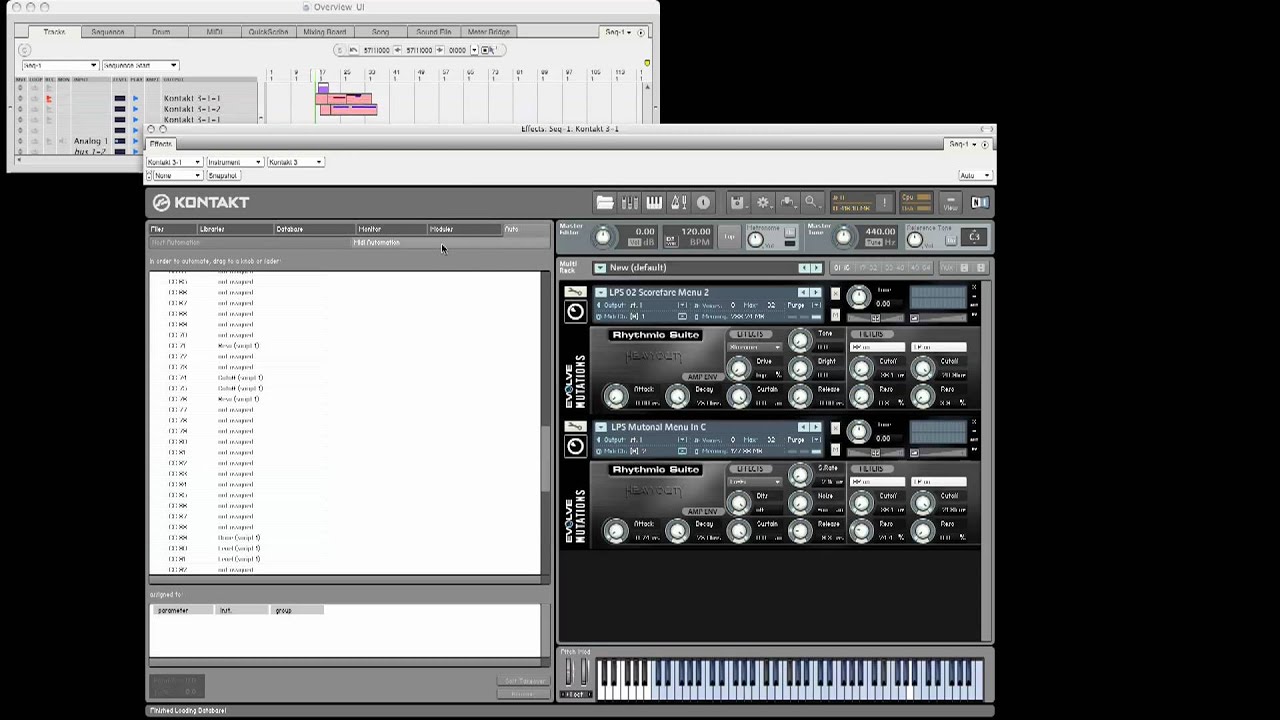
Task: Show the Kontakt on-screen keyboard icon
Action: [x=654, y=202]
